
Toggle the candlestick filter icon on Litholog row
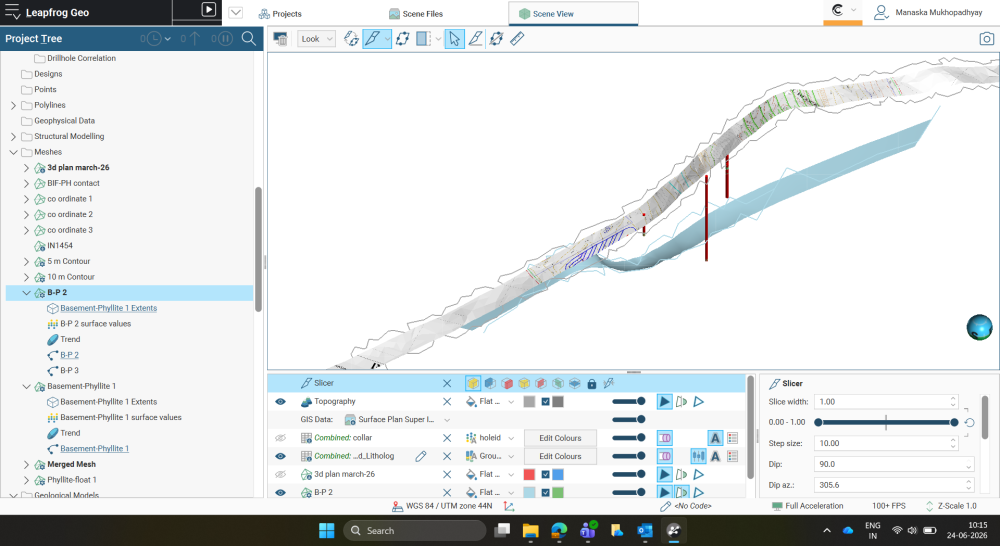tap(698, 456)
